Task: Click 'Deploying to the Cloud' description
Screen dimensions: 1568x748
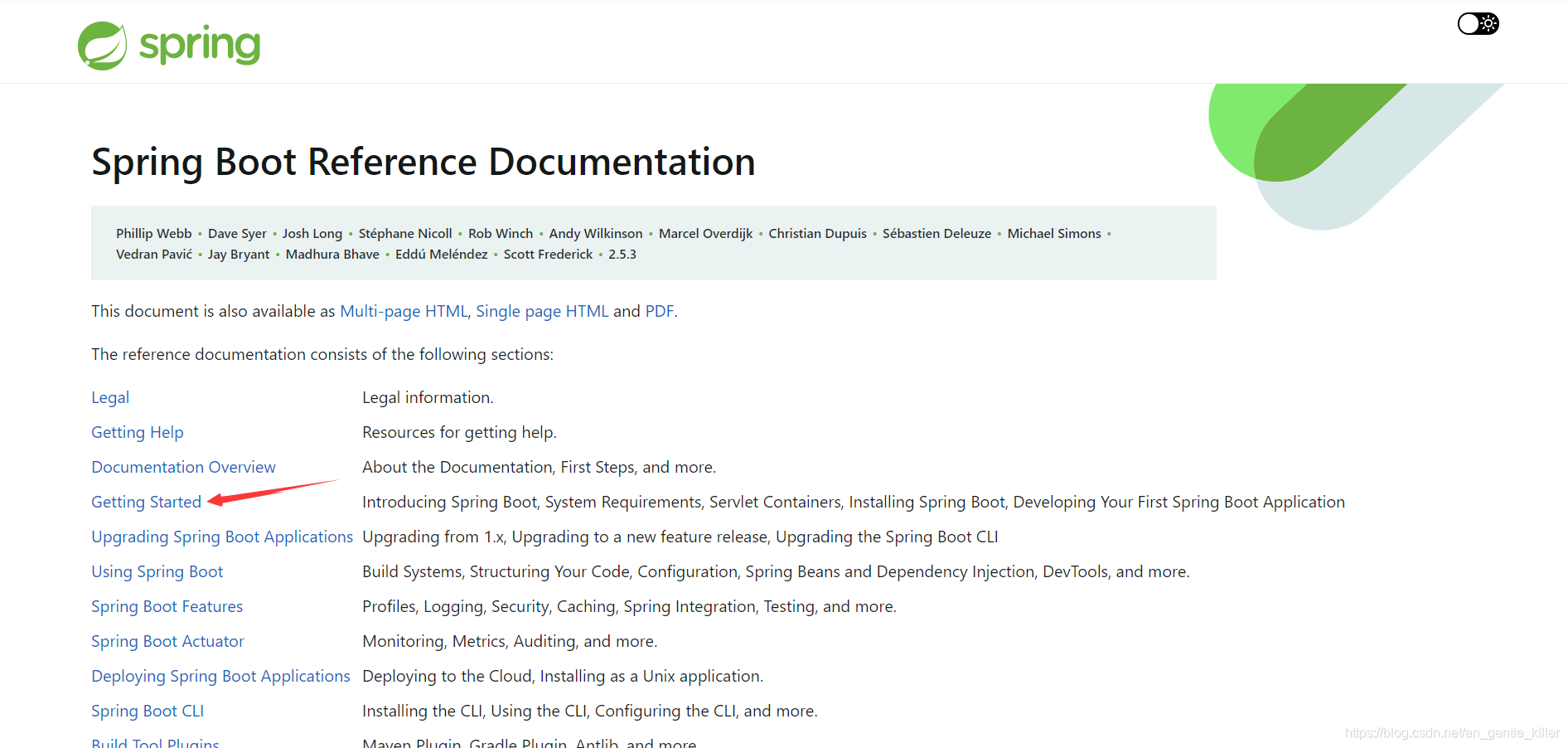Action: (x=563, y=676)
